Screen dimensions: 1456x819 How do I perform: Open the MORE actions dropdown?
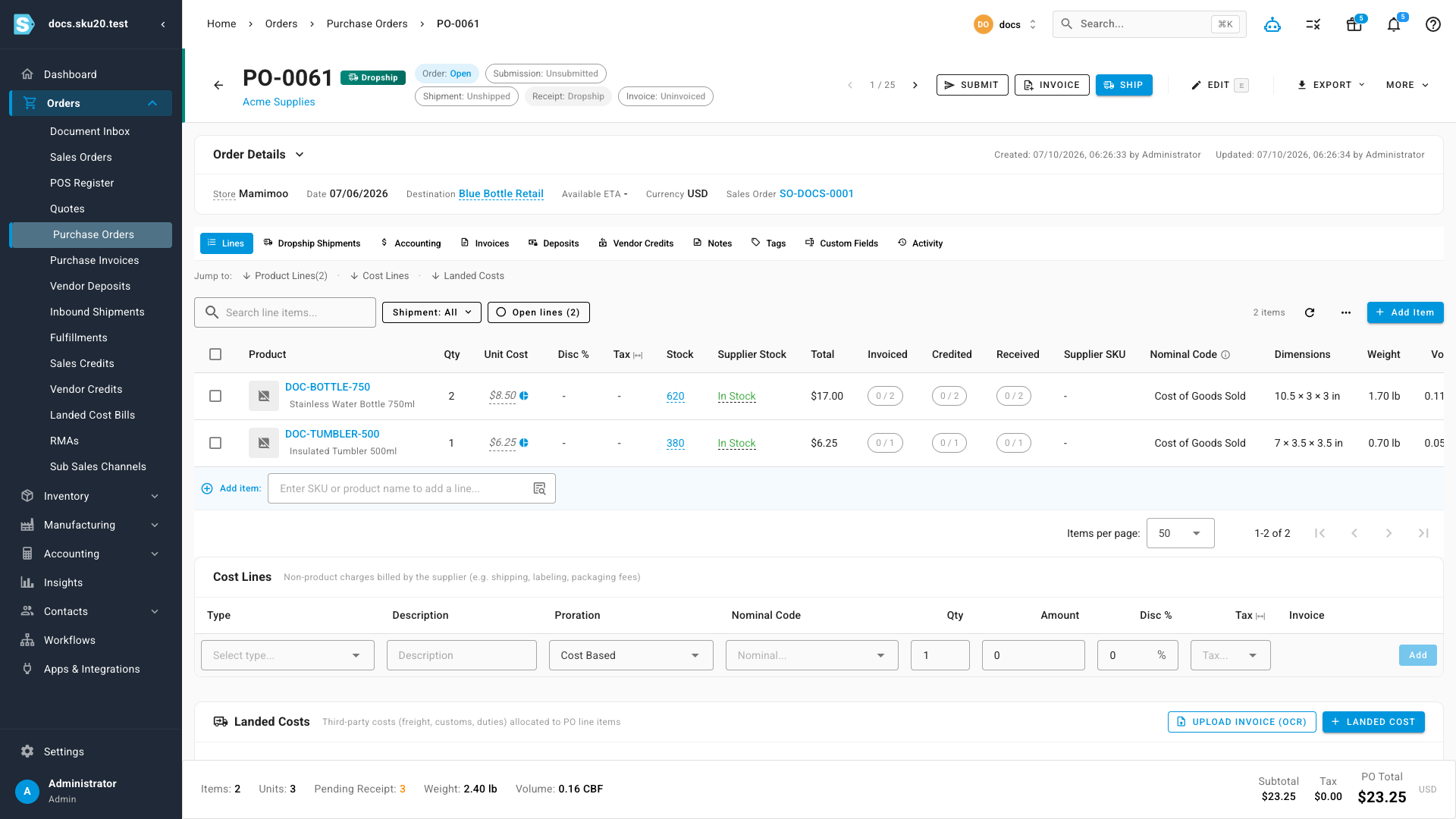tap(1407, 85)
